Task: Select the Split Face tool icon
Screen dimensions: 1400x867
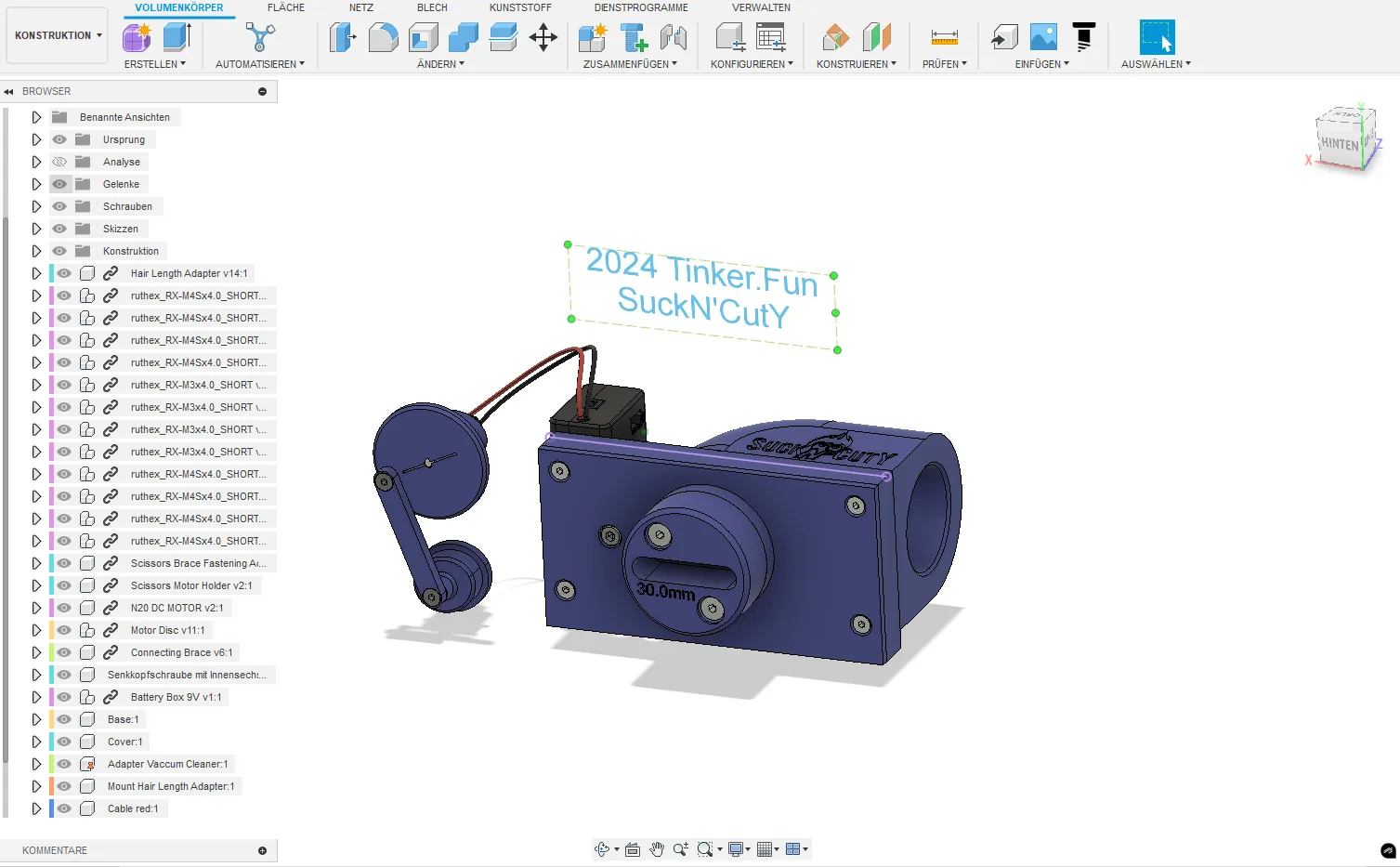Action: [x=503, y=37]
